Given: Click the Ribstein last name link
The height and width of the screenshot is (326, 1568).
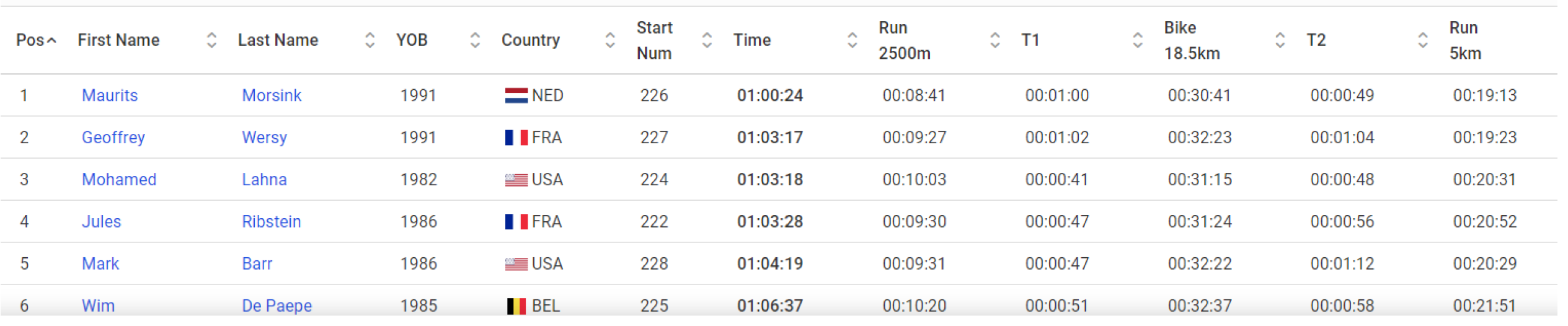Looking at the screenshot, I should tap(272, 222).
